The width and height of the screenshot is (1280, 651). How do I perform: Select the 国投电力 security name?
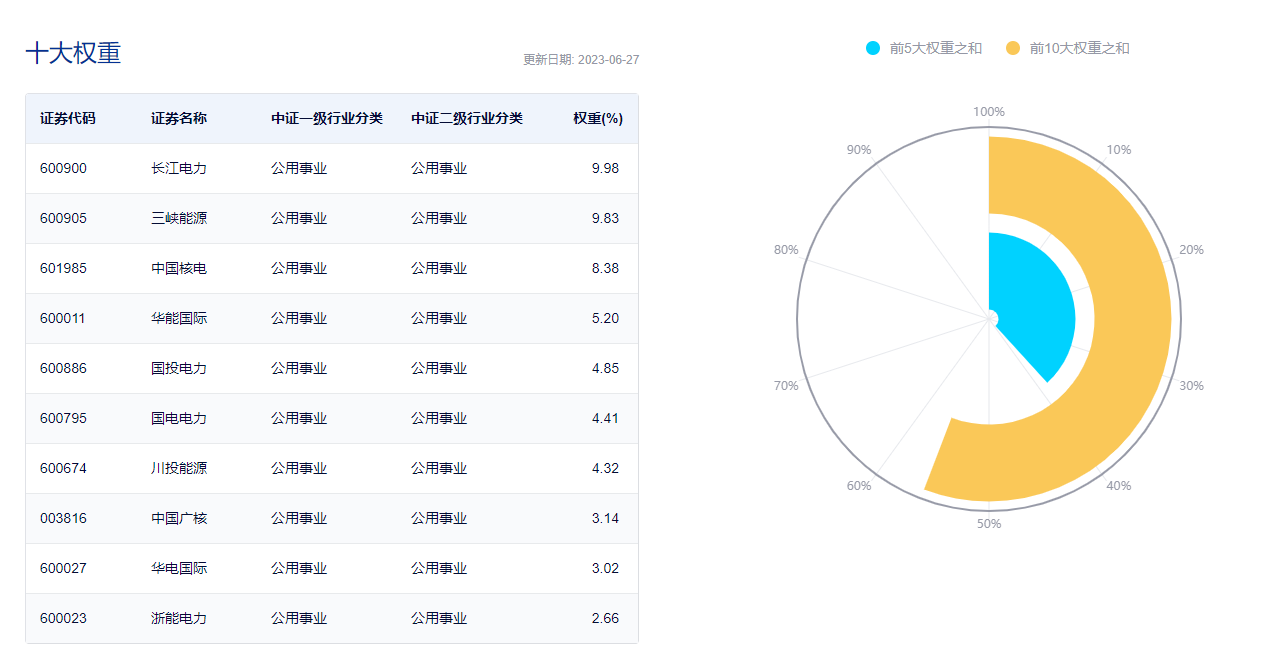179,368
